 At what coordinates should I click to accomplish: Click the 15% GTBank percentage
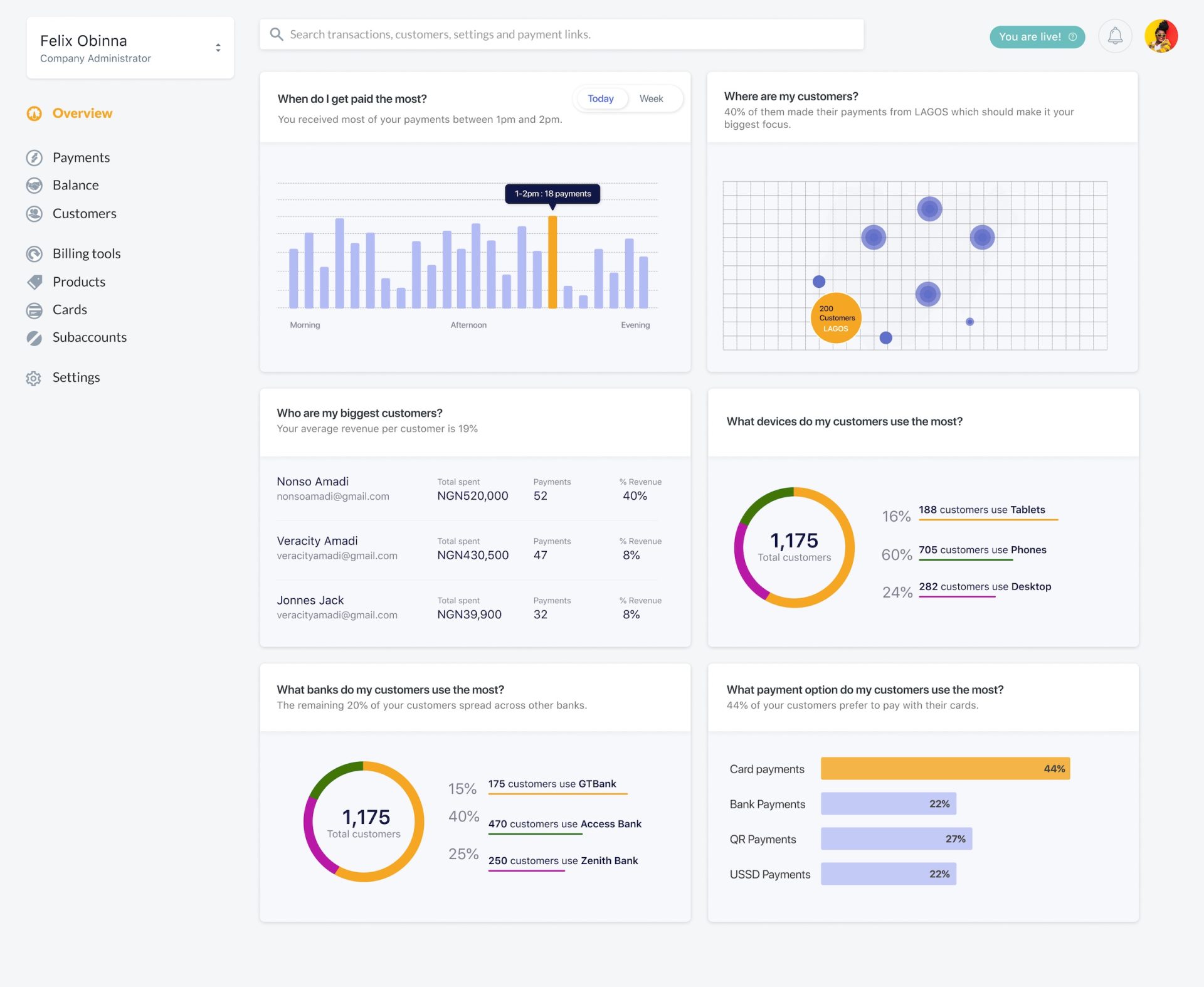[462, 789]
